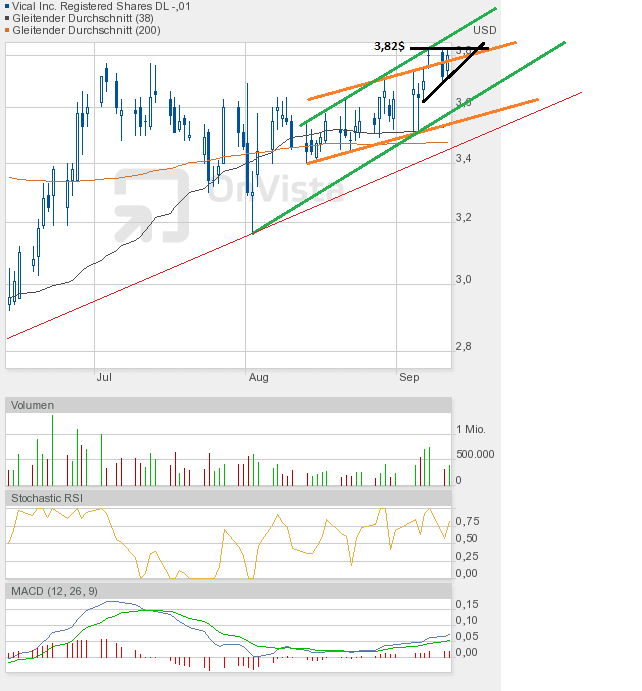Click the OnVista watermark logo icon
Viewport: 642px width, 691px height.
(152, 205)
